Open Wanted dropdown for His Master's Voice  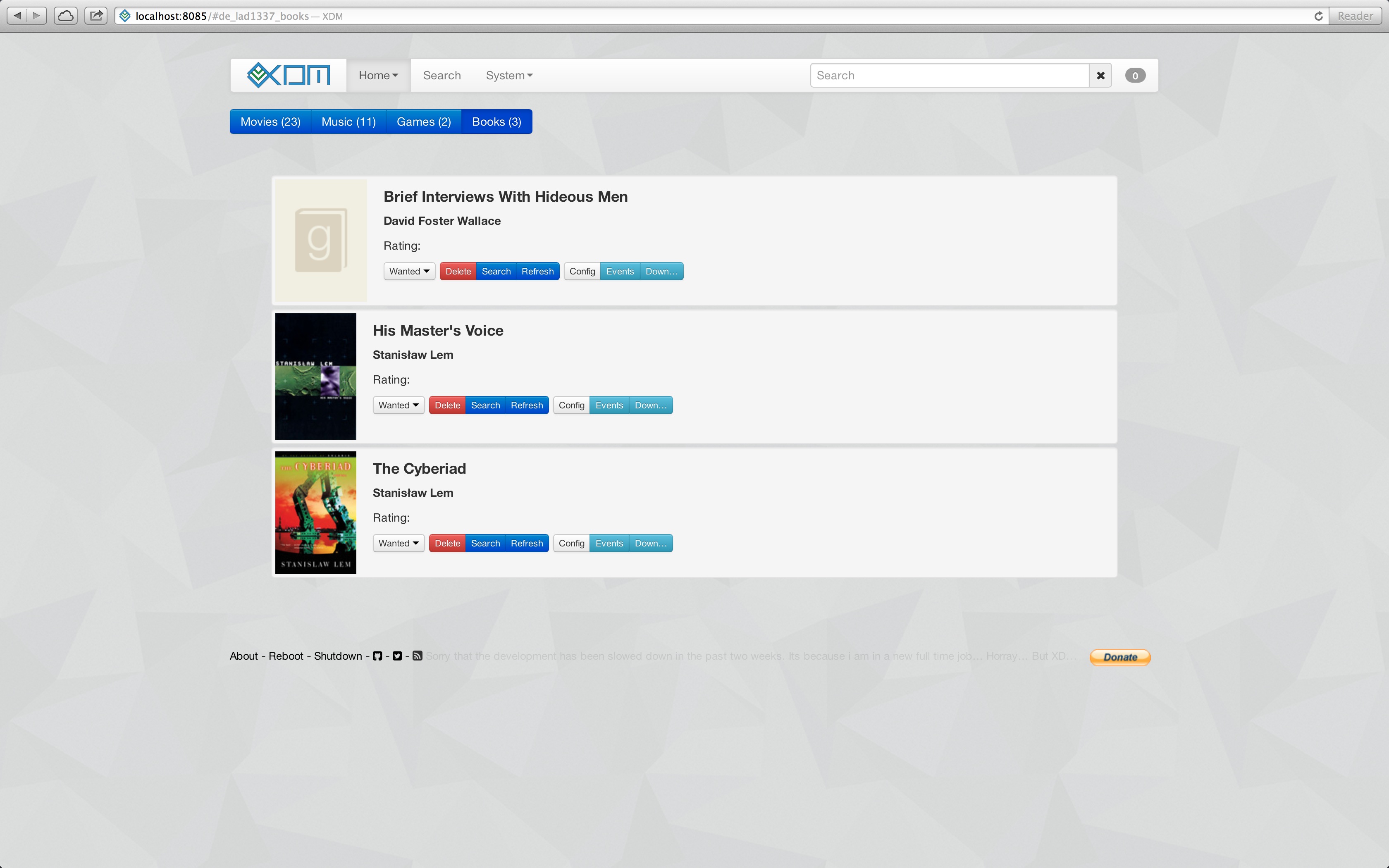pyautogui.click(x=399, y=405)
